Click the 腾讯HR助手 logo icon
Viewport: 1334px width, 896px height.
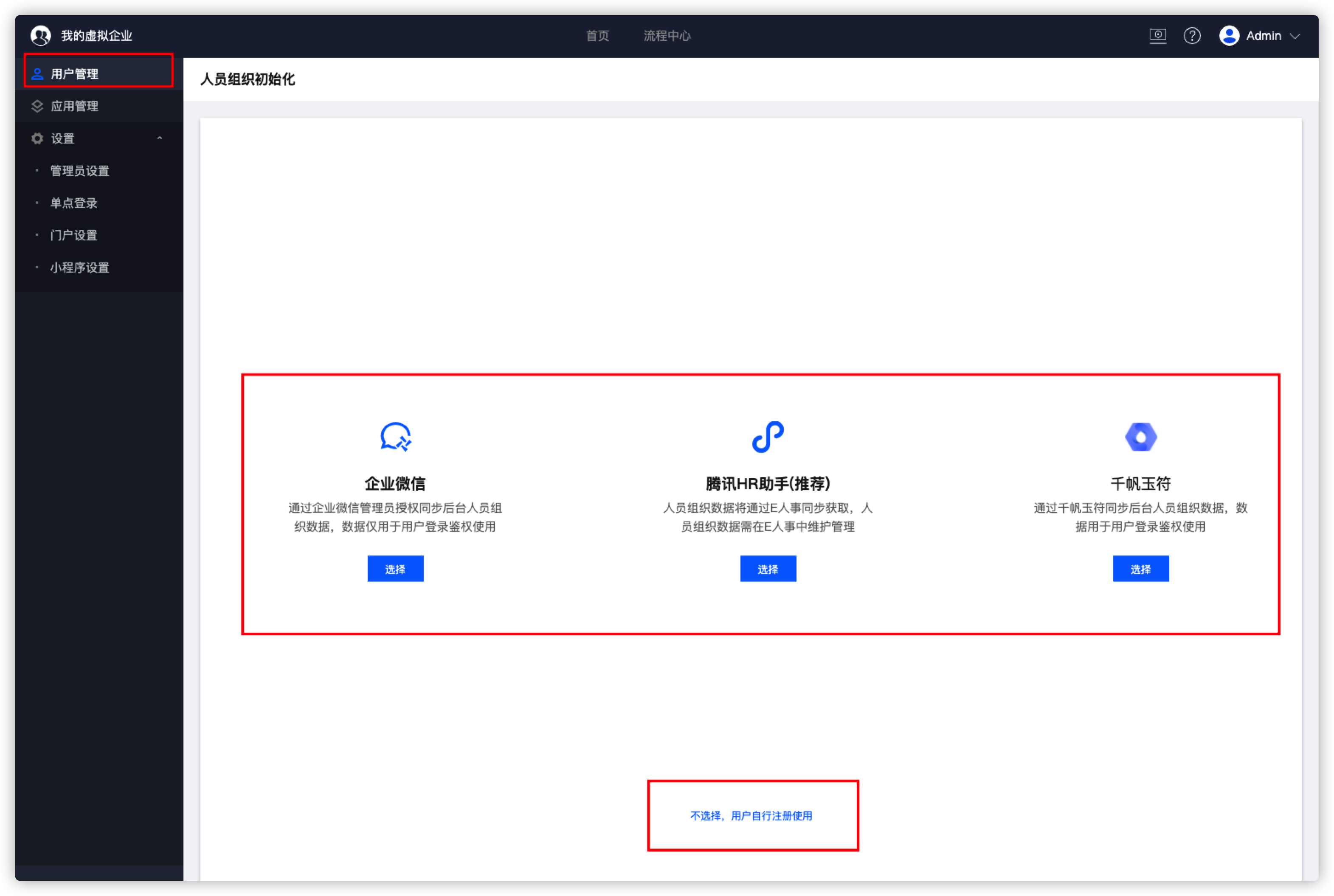pos(768,437)
